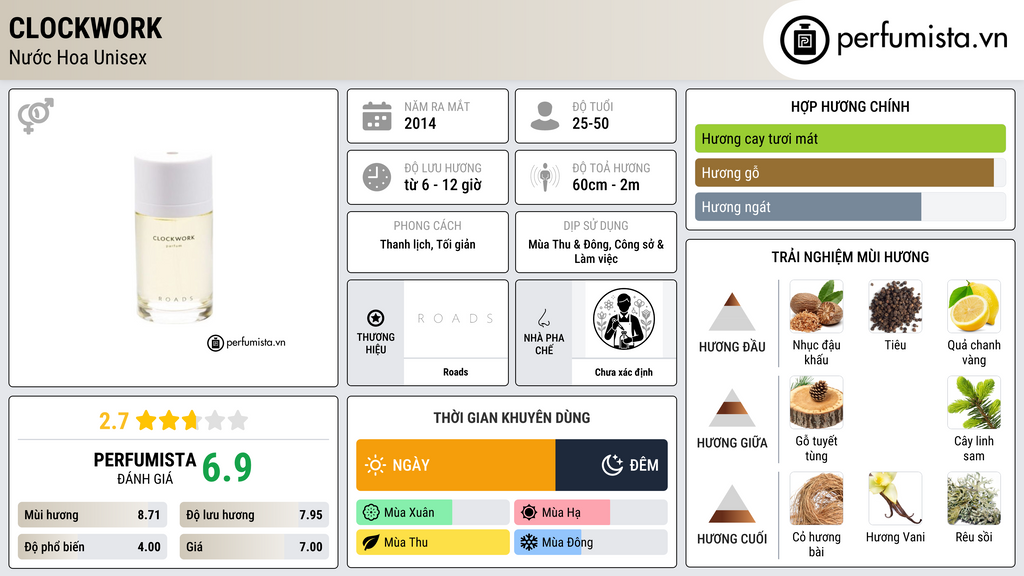Click the Giá 7.00 score bar
Viewport: 1024px width, 576px height.
click(254, 547)
